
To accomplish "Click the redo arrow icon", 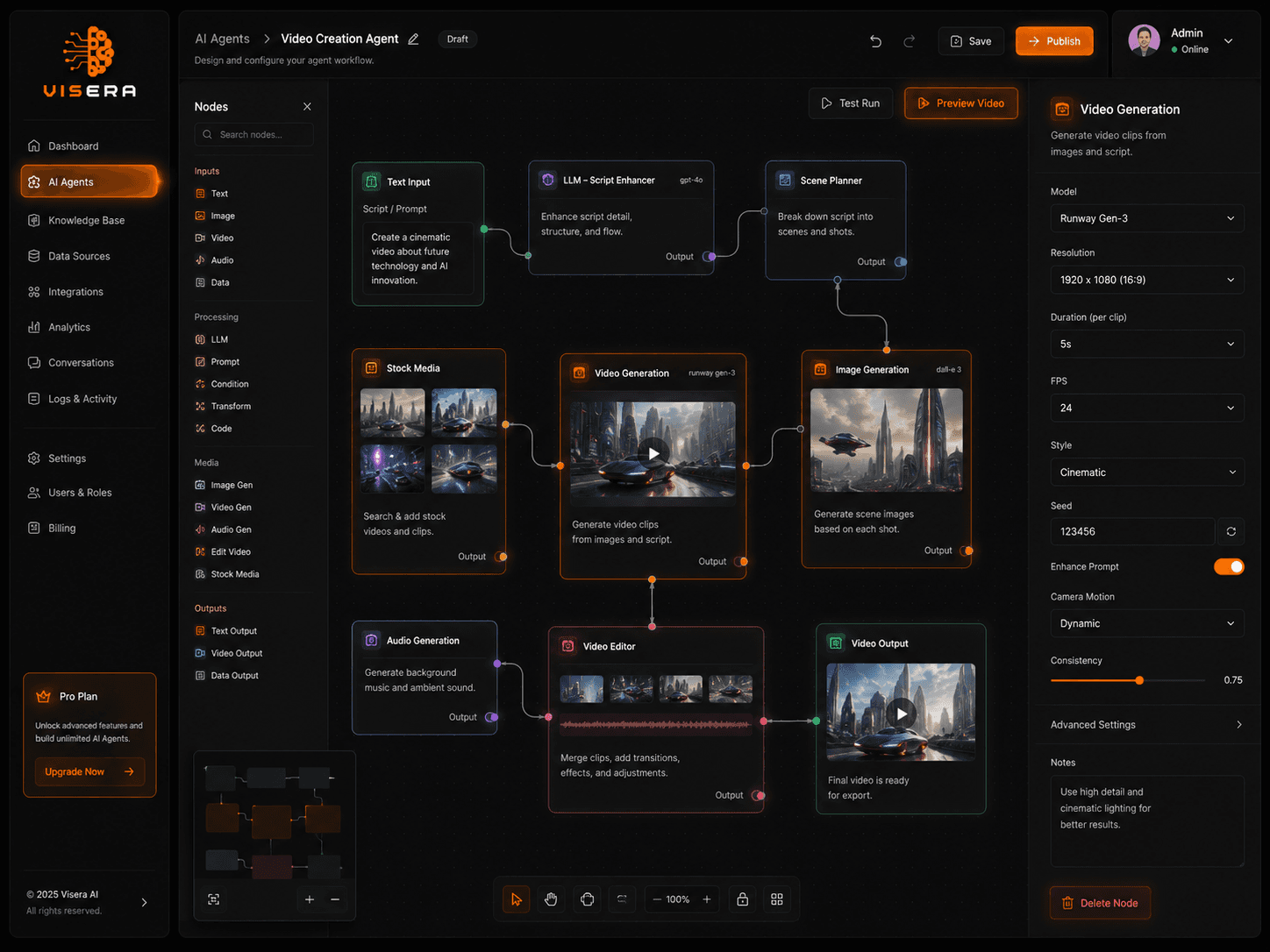I will pyautogui.click(x=910, y=41).
